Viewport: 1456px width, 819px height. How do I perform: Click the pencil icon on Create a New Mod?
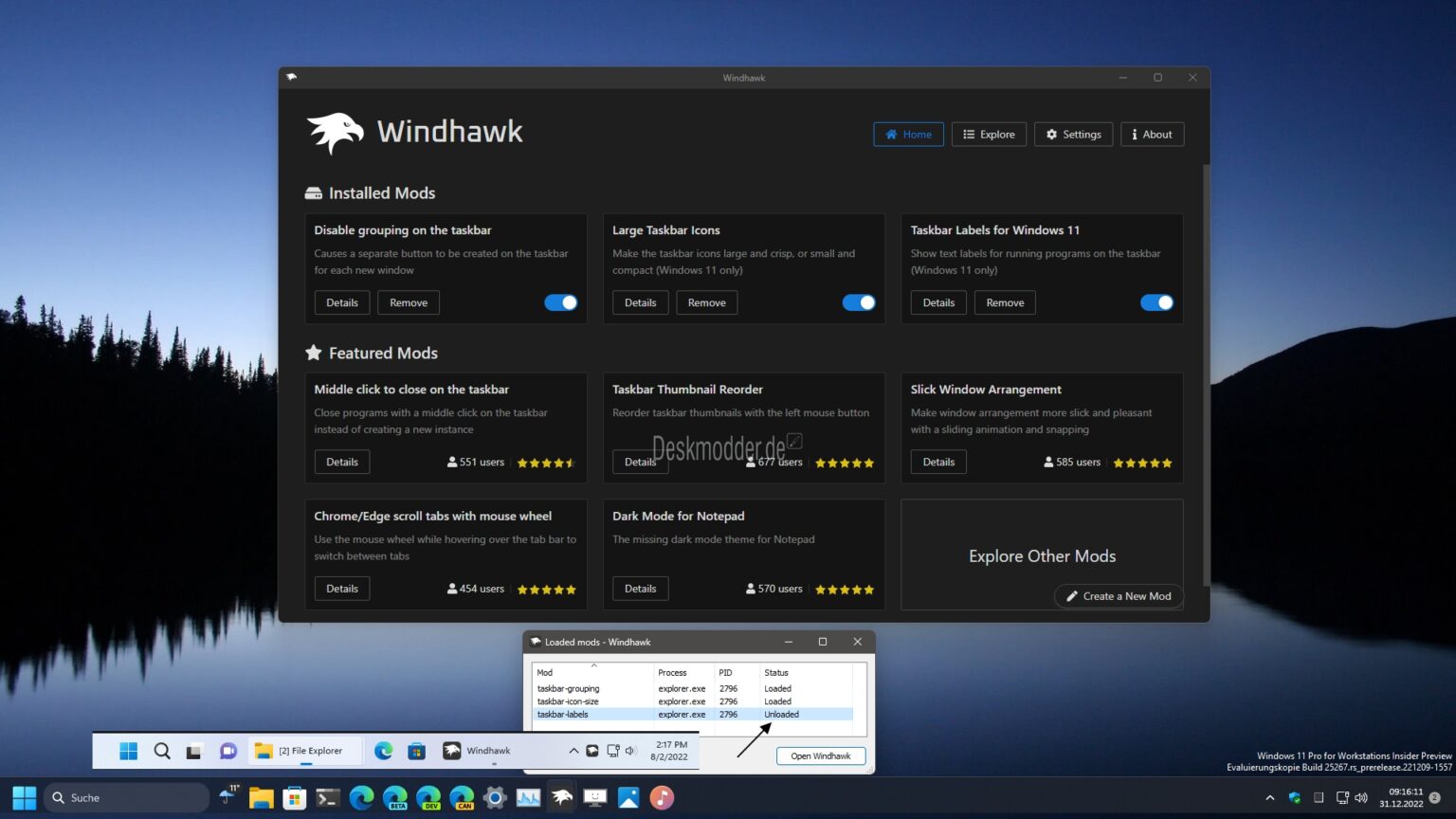point(1072,596)
